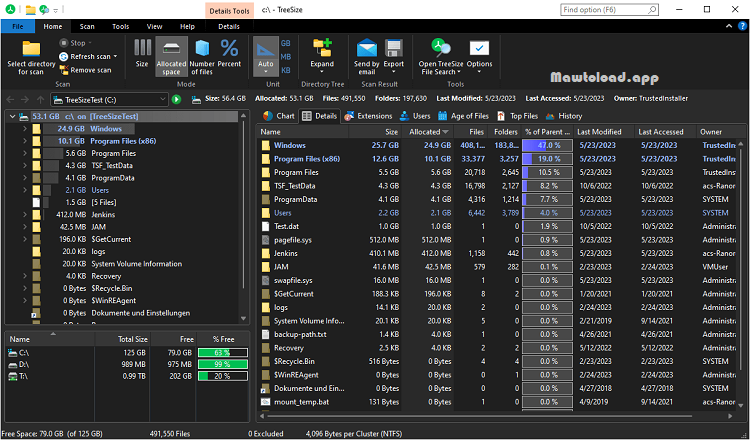Switch mode to Size

tap(142, 53)
